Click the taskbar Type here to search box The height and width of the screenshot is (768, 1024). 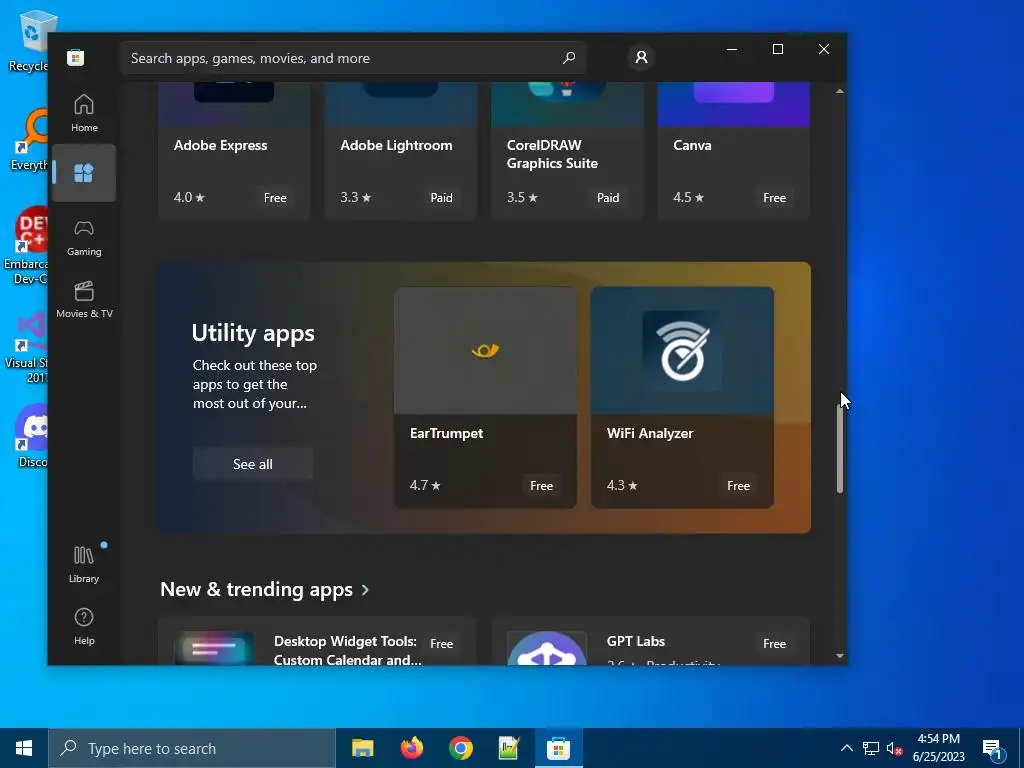(x=192, y=748)
